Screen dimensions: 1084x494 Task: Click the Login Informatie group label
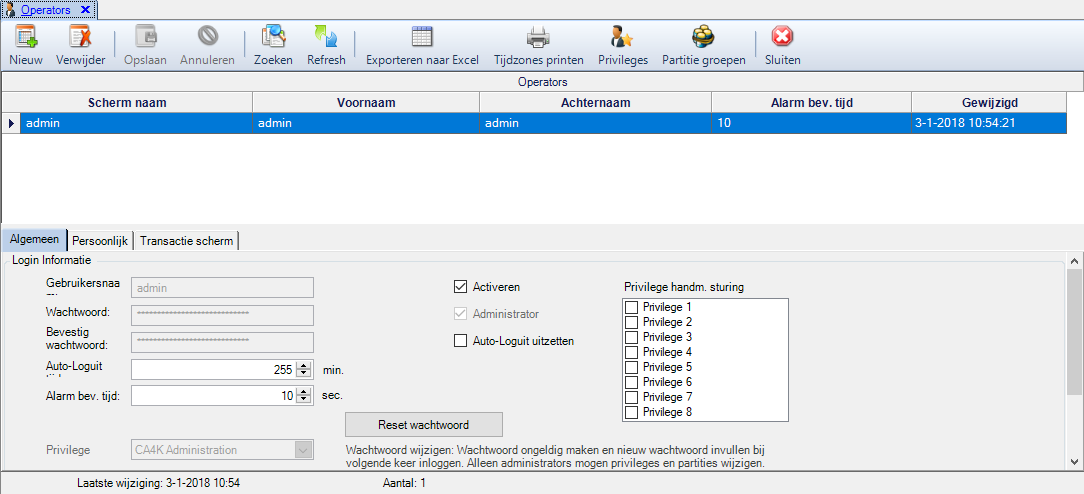[51, 260]
